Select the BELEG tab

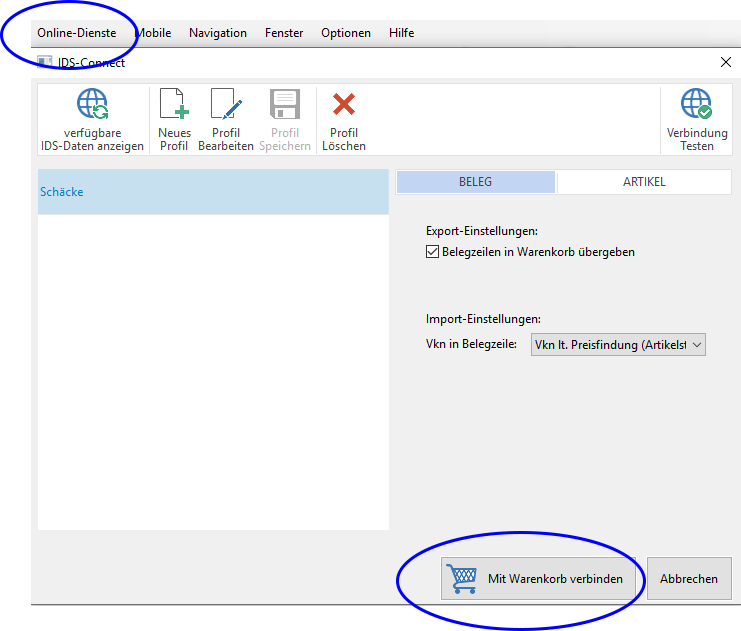click(475, 182)
